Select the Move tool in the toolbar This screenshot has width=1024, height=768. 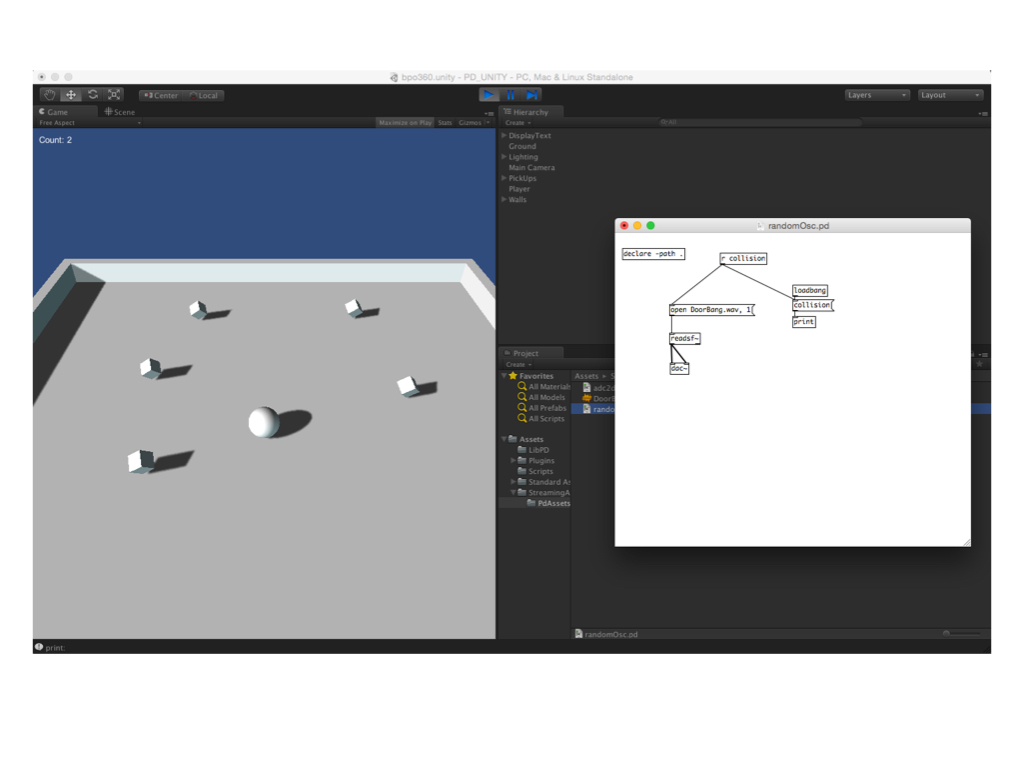[71, 95]
